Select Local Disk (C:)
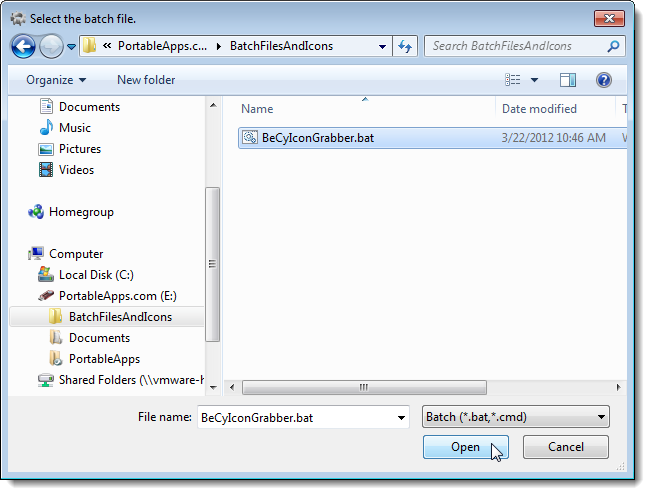The height and width of the screenshot is (495, 650). point(86,275)
